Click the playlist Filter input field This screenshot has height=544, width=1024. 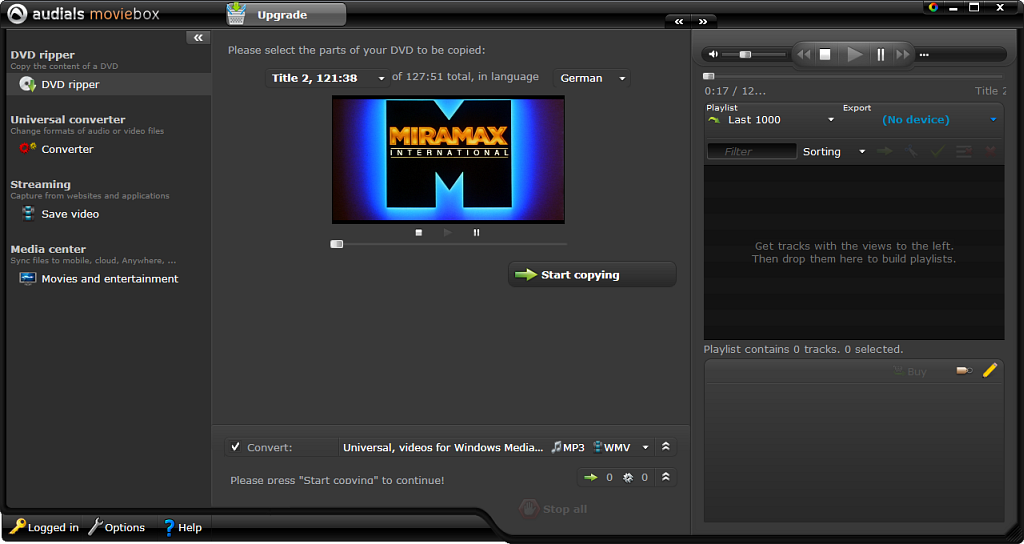[752, 152]
